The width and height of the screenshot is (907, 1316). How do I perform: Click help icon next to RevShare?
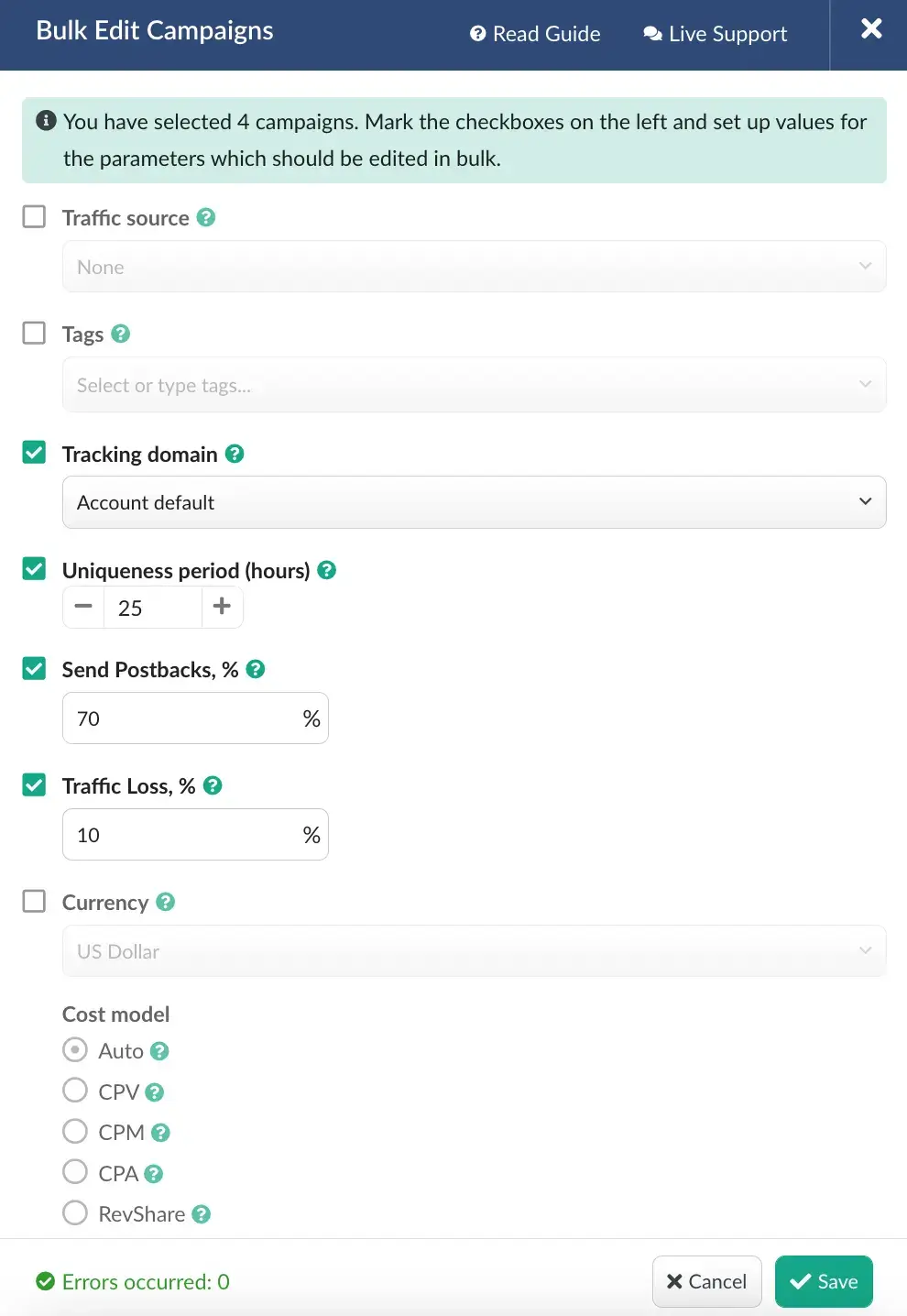(x=202, y=1214)
